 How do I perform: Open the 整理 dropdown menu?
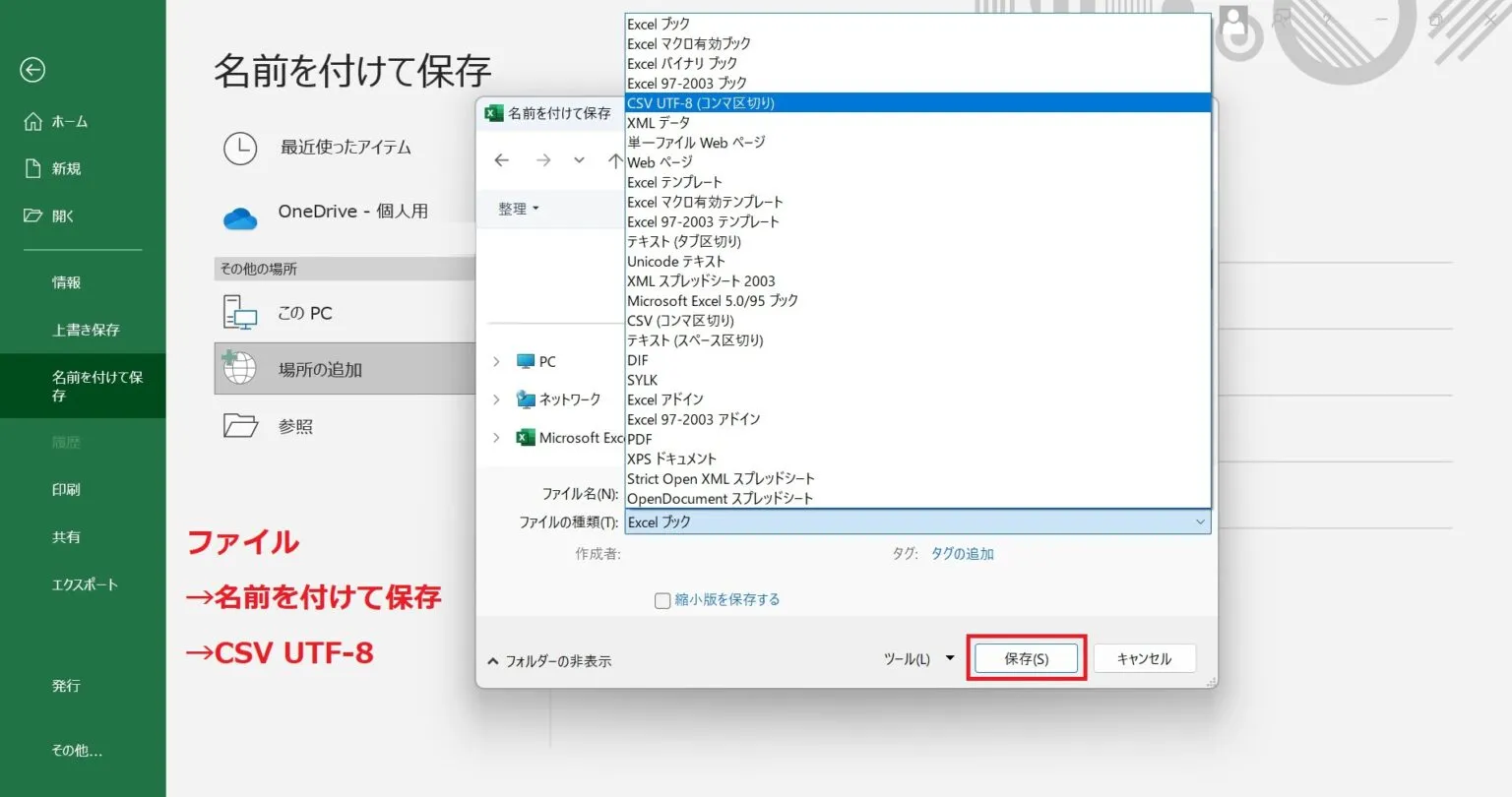point(516,208)
